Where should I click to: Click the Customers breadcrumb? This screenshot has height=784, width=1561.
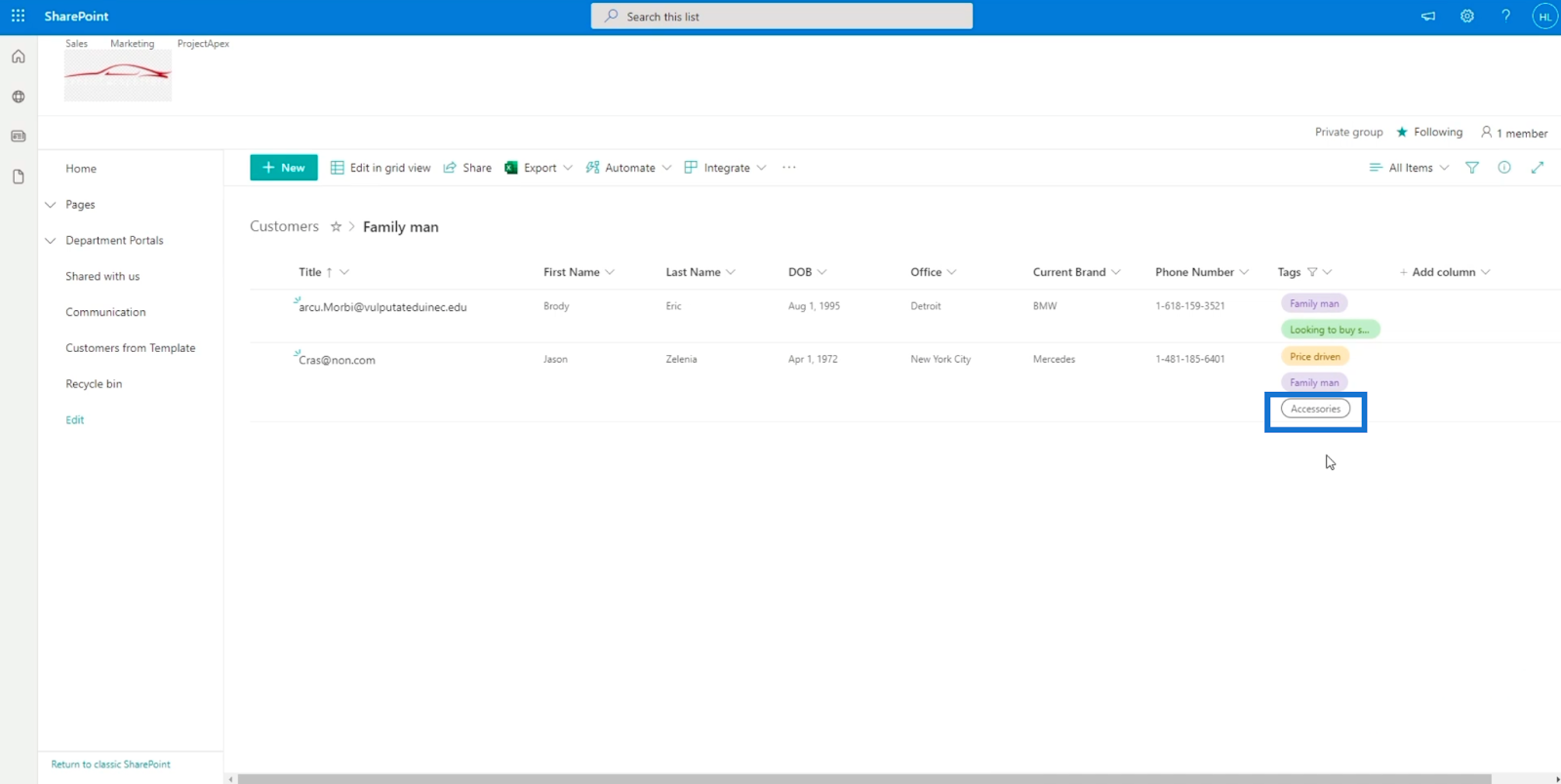click(x=284, y=226)
